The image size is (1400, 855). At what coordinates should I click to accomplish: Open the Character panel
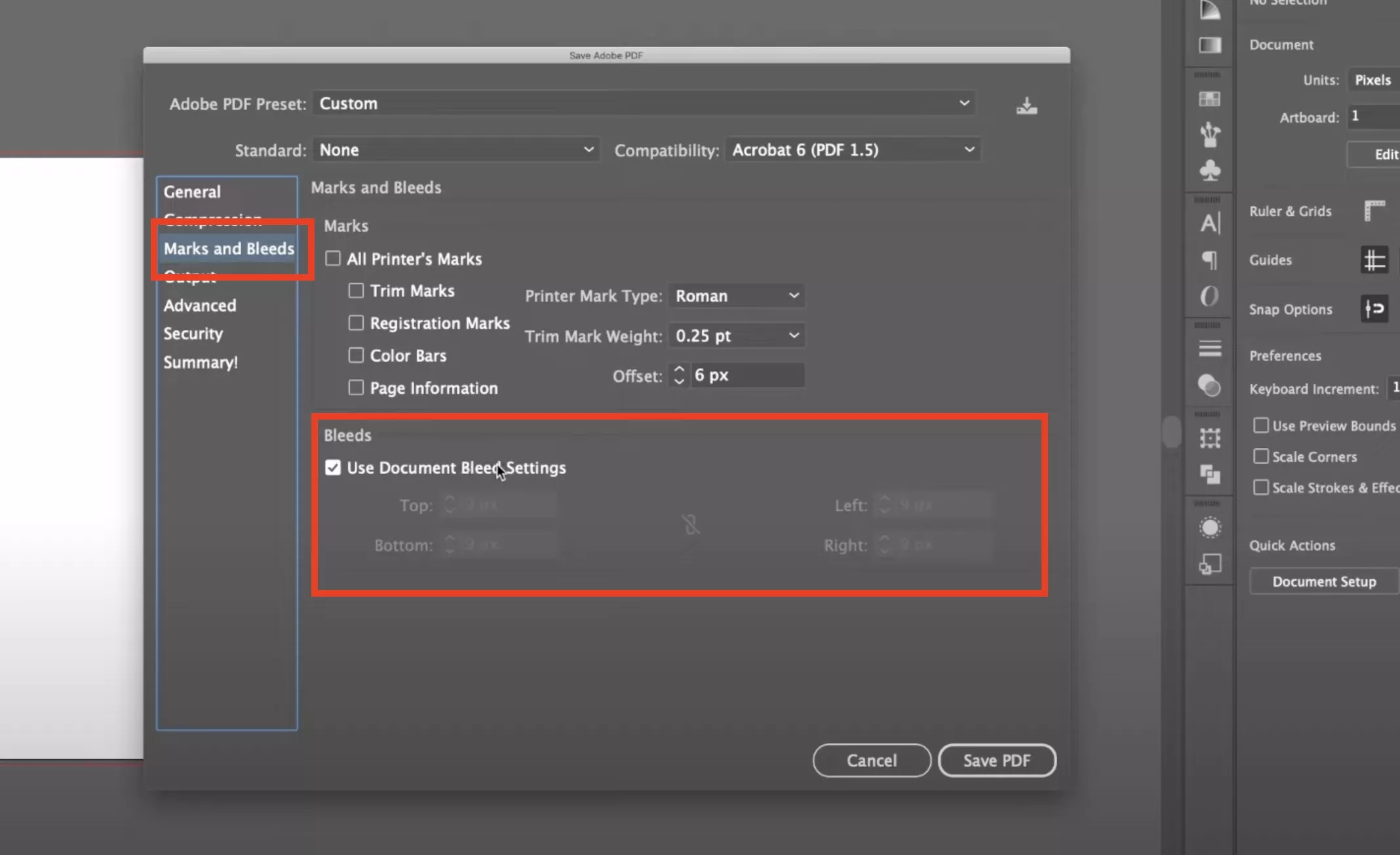click(1209, 223)
